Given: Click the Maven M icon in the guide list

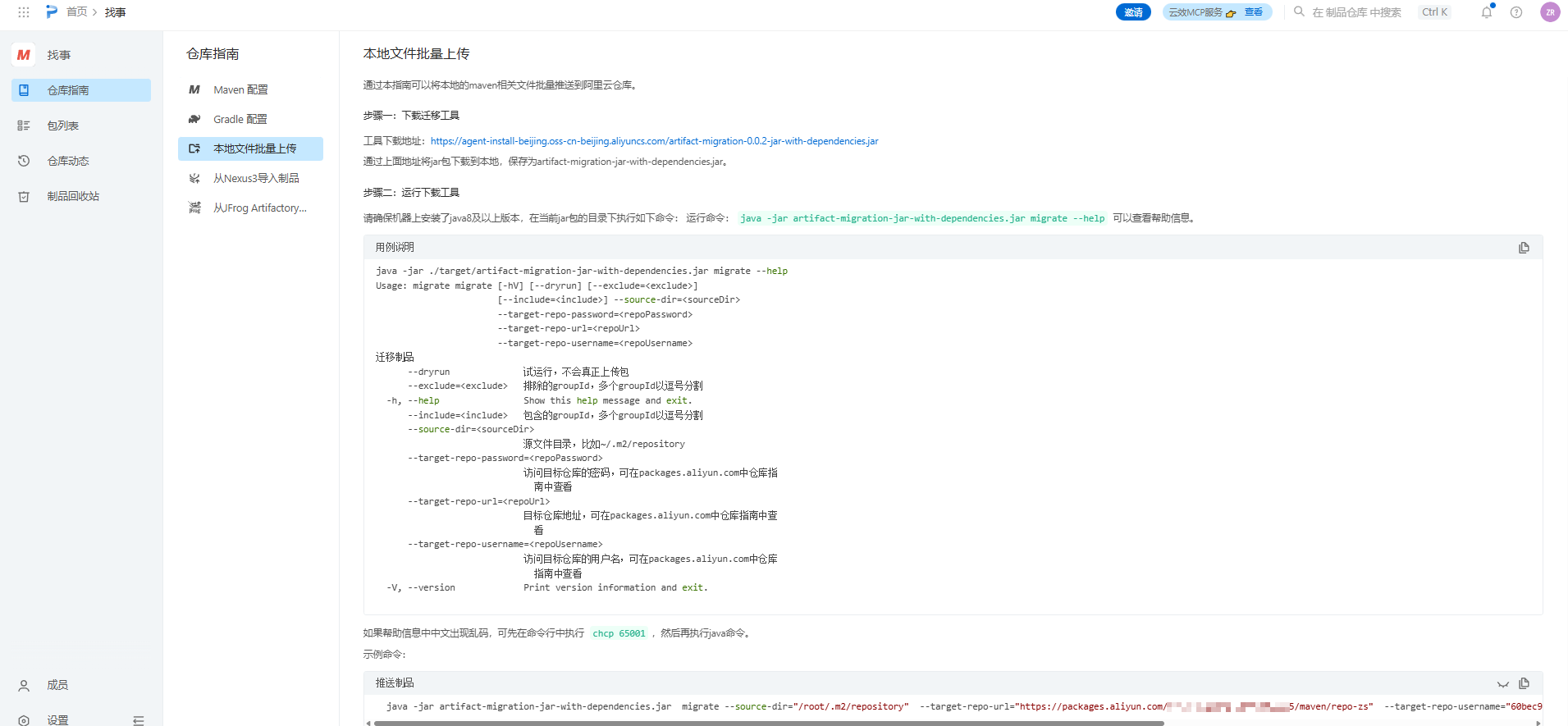Looking at the screenshot, I should [194, 89].
